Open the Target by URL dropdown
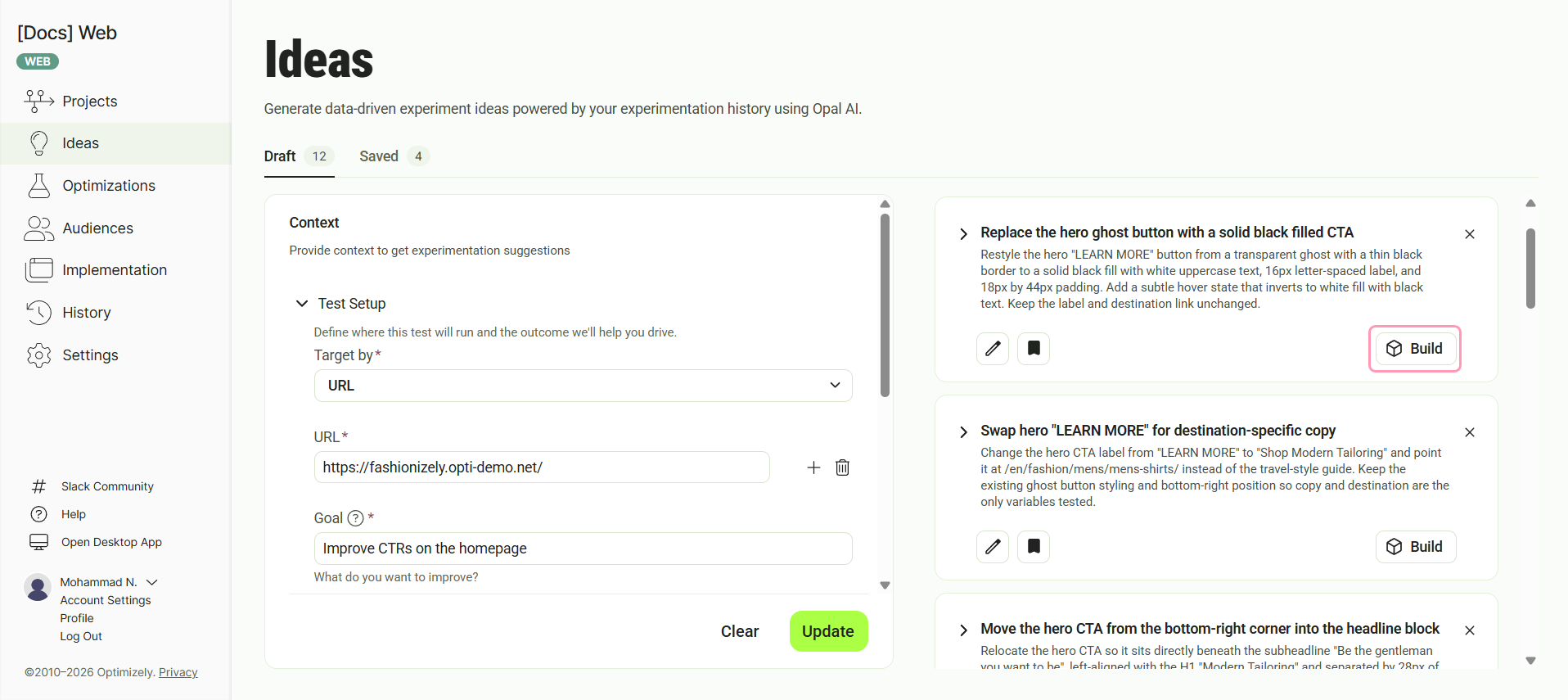 [583, 386]
